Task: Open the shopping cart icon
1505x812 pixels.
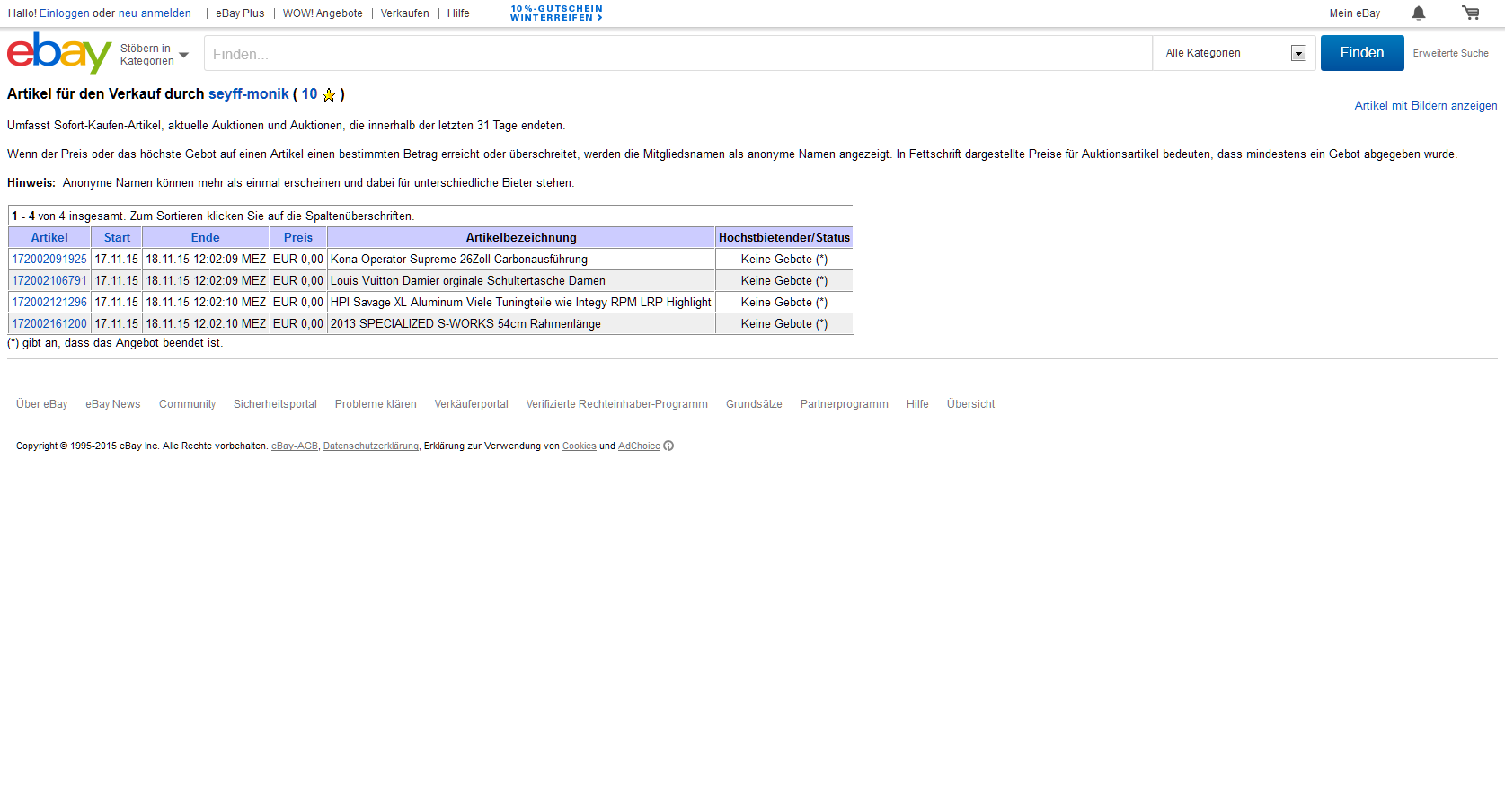Action: click(1470, 13)
